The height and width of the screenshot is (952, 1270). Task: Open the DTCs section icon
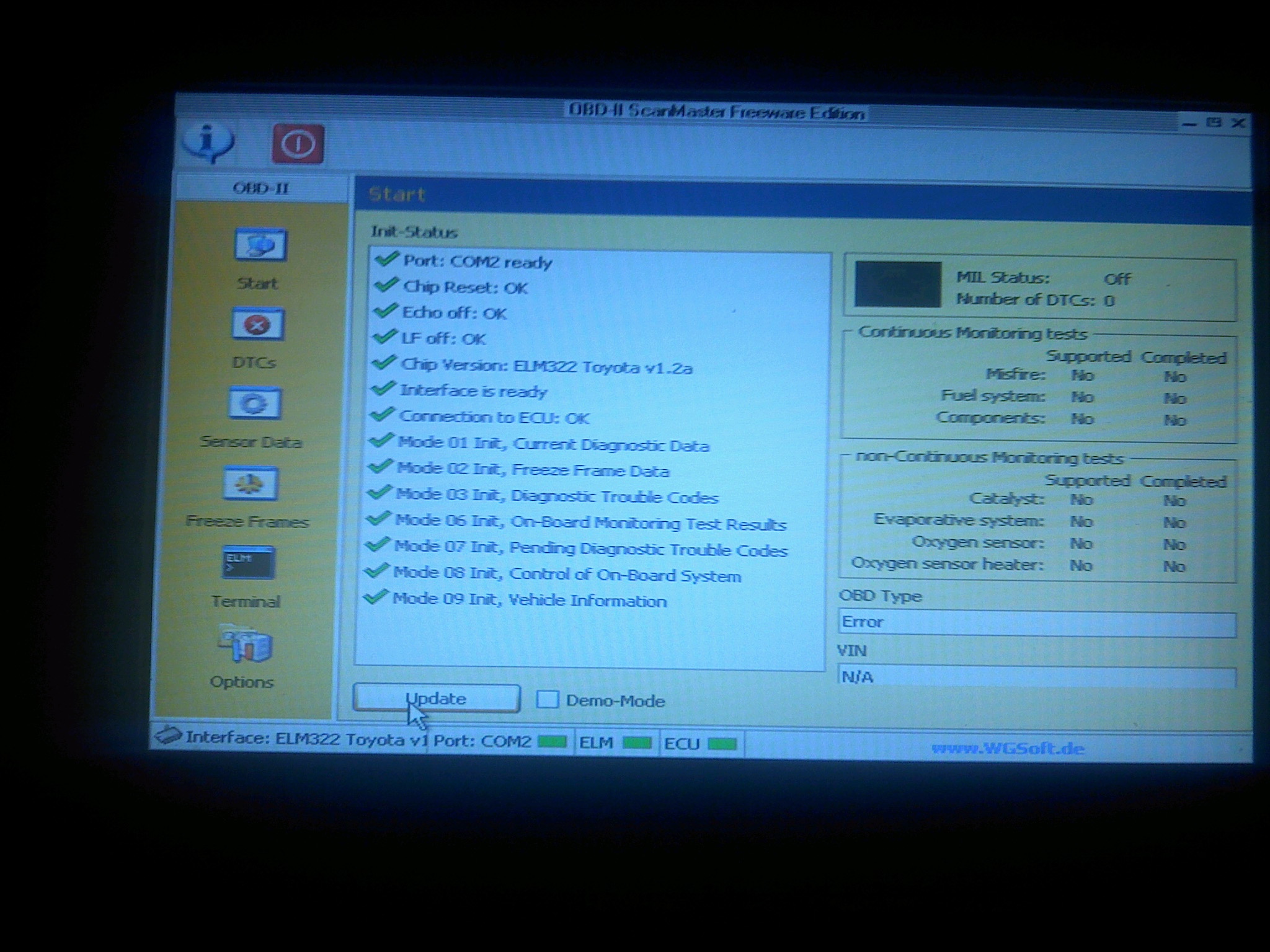[x=257, y=324]
